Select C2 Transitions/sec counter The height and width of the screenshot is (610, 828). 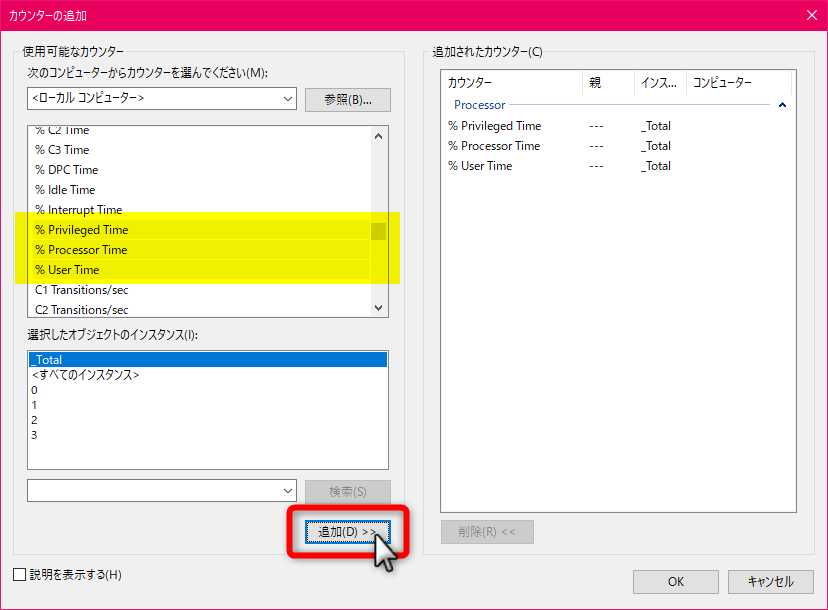point(203,310)
